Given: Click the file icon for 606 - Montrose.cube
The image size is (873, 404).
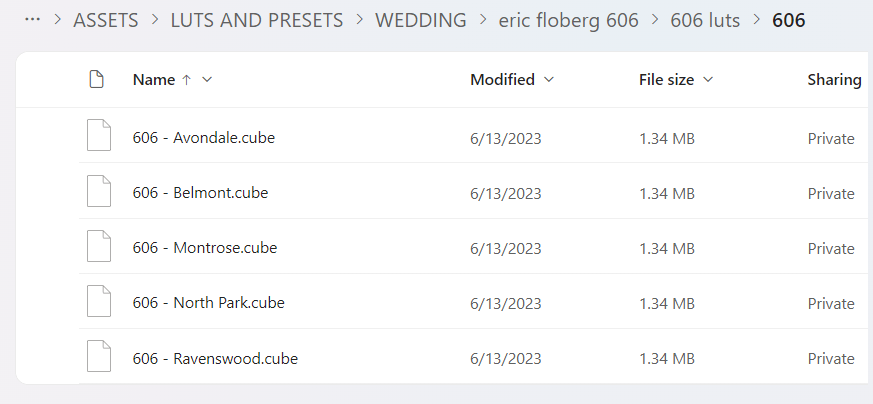Looking at the screenshot, I should 99,246.
